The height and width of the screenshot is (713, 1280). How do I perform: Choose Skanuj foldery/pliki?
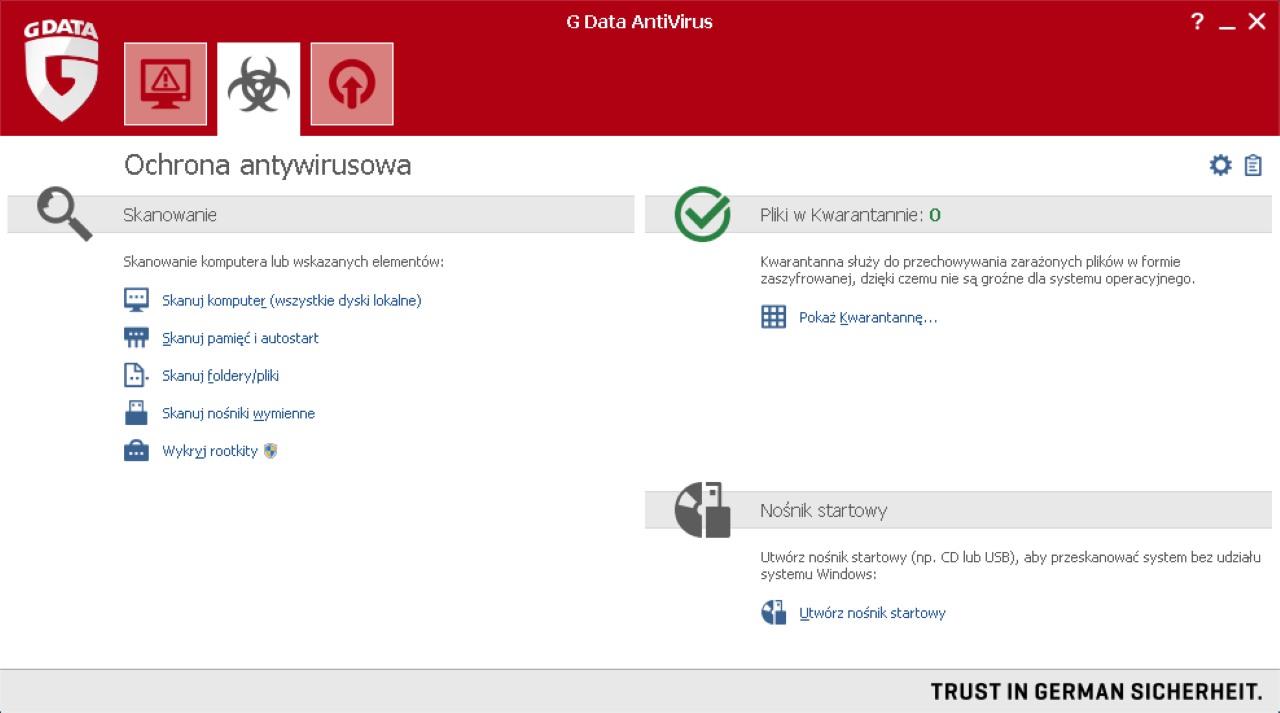(221, 376)
